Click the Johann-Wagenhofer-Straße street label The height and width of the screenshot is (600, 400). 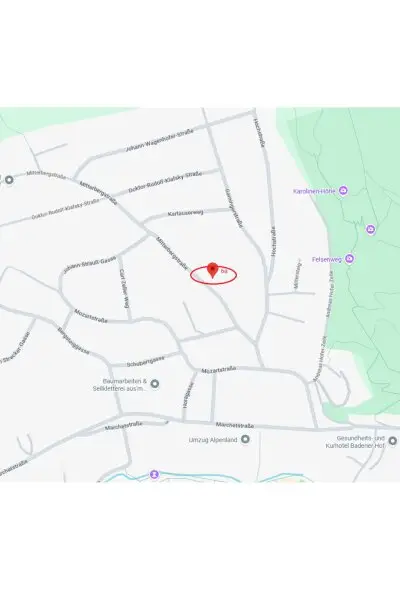click(x=160, y=140)
